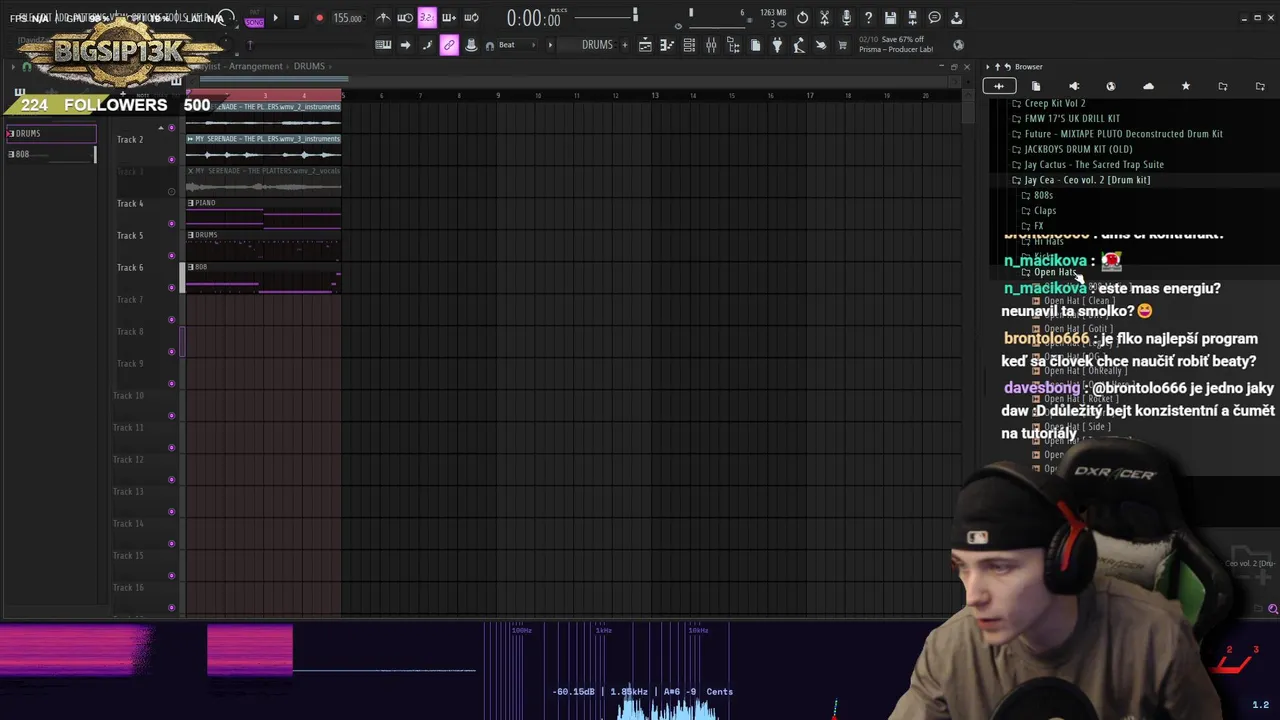The height and width of the screenshot is (720, 1280).
Task: Select the DRUMS pattern in picker
Action: point(50,133)
